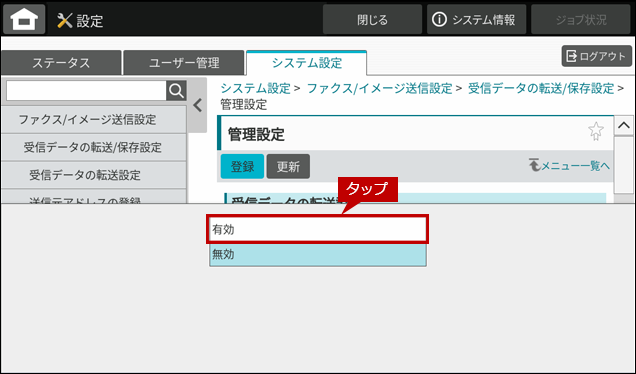Select the システム設定 tab
The height and width of the screenshot is (374, 636).
(x=307, y=63)
